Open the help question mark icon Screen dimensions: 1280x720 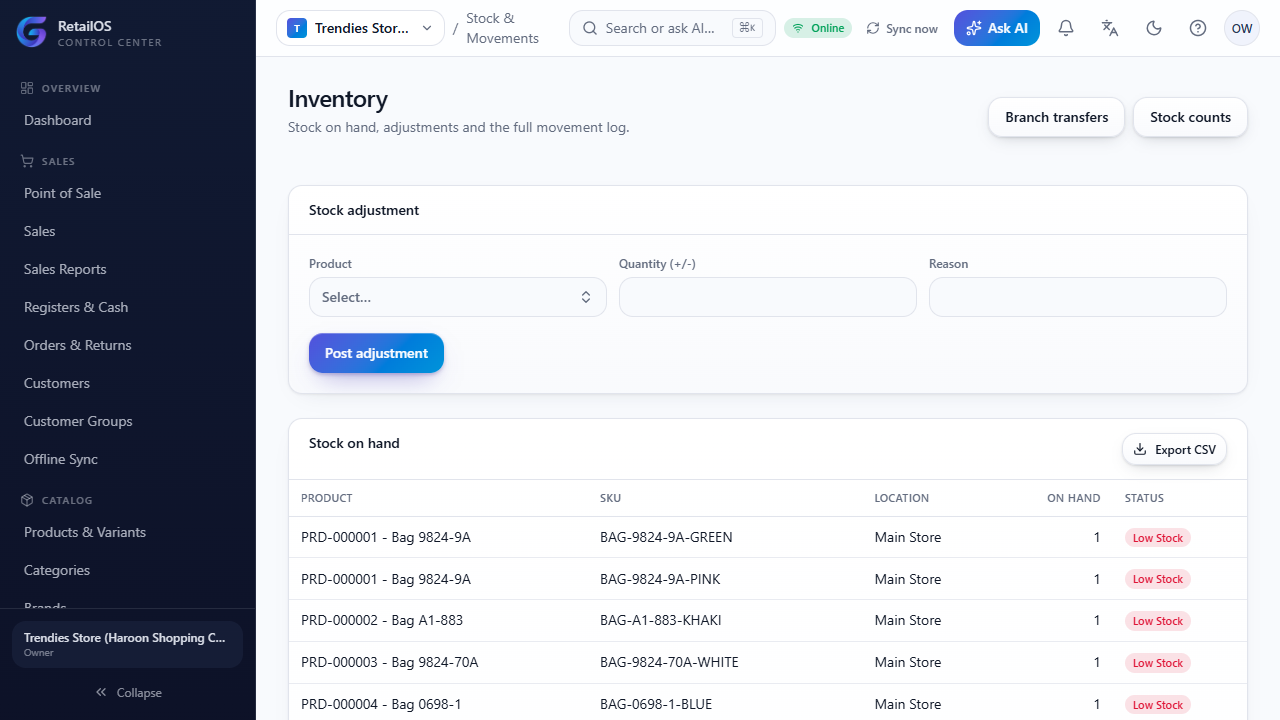click(1198, 28)
